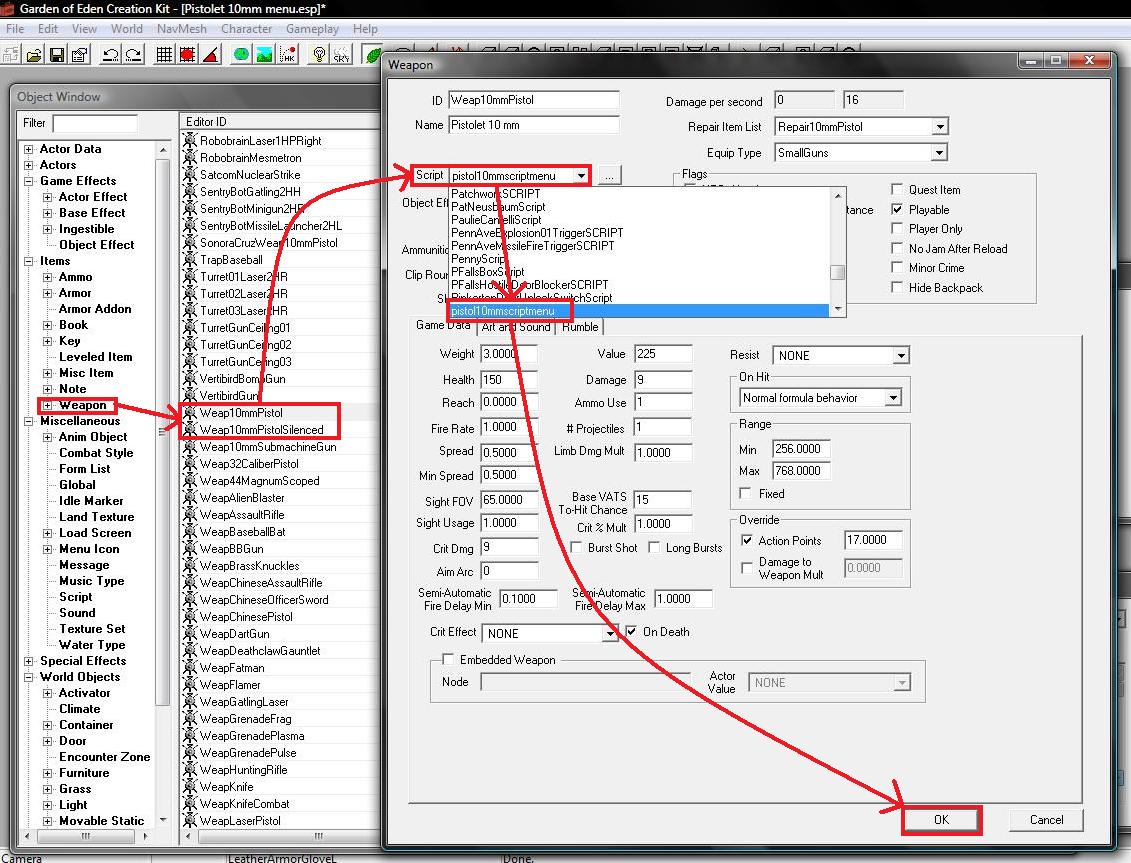Open the Equip Type dropdown
This screenshot has width=1131, height=863.
[x=938, y=153]
